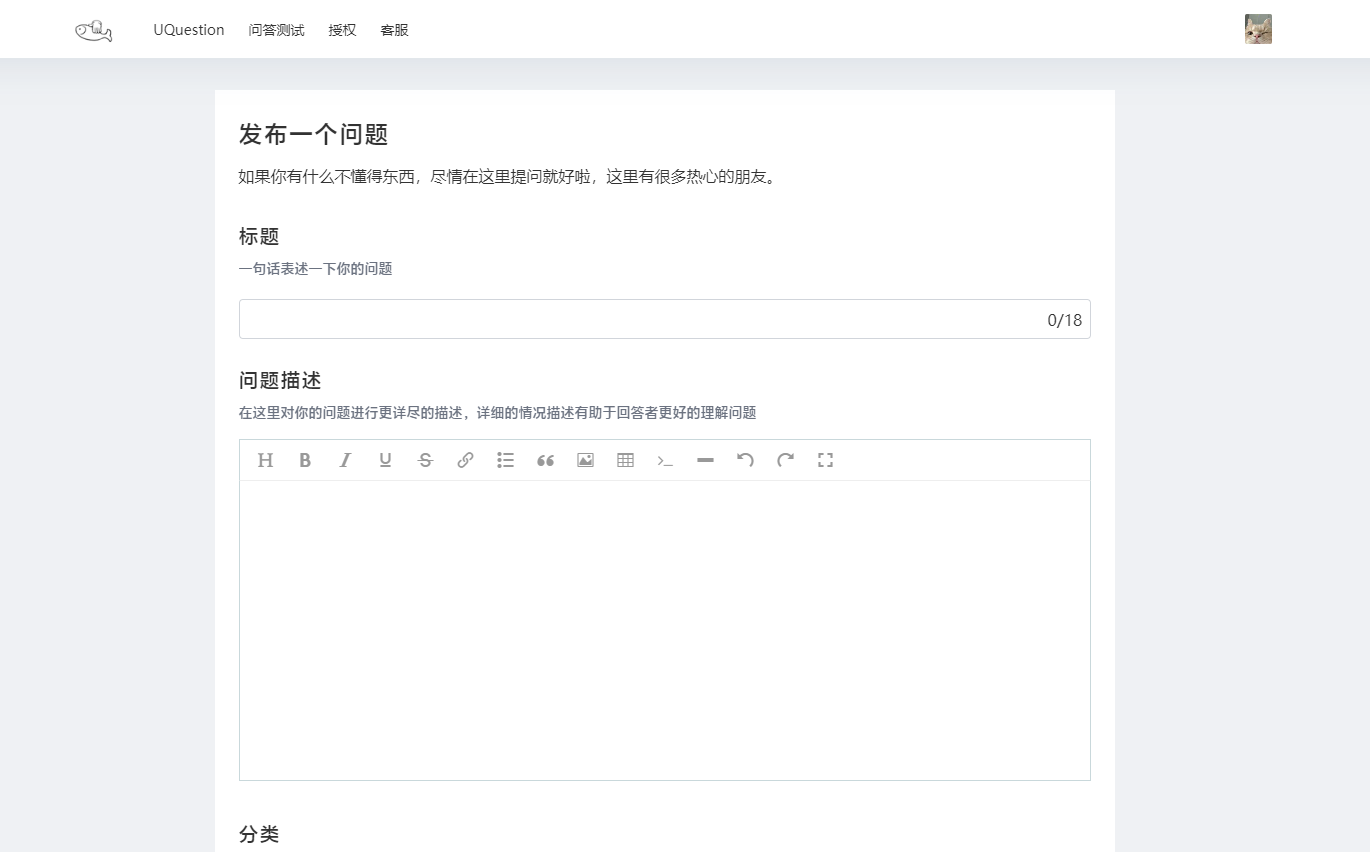
Task: Insert an unordered list
Action: coord(505,460)
